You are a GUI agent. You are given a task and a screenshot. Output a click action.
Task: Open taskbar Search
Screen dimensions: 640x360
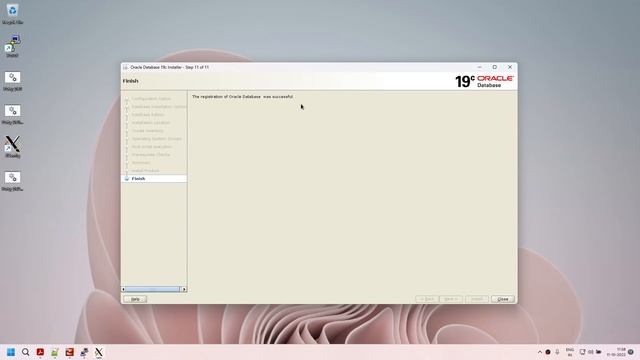pos(26,352)
